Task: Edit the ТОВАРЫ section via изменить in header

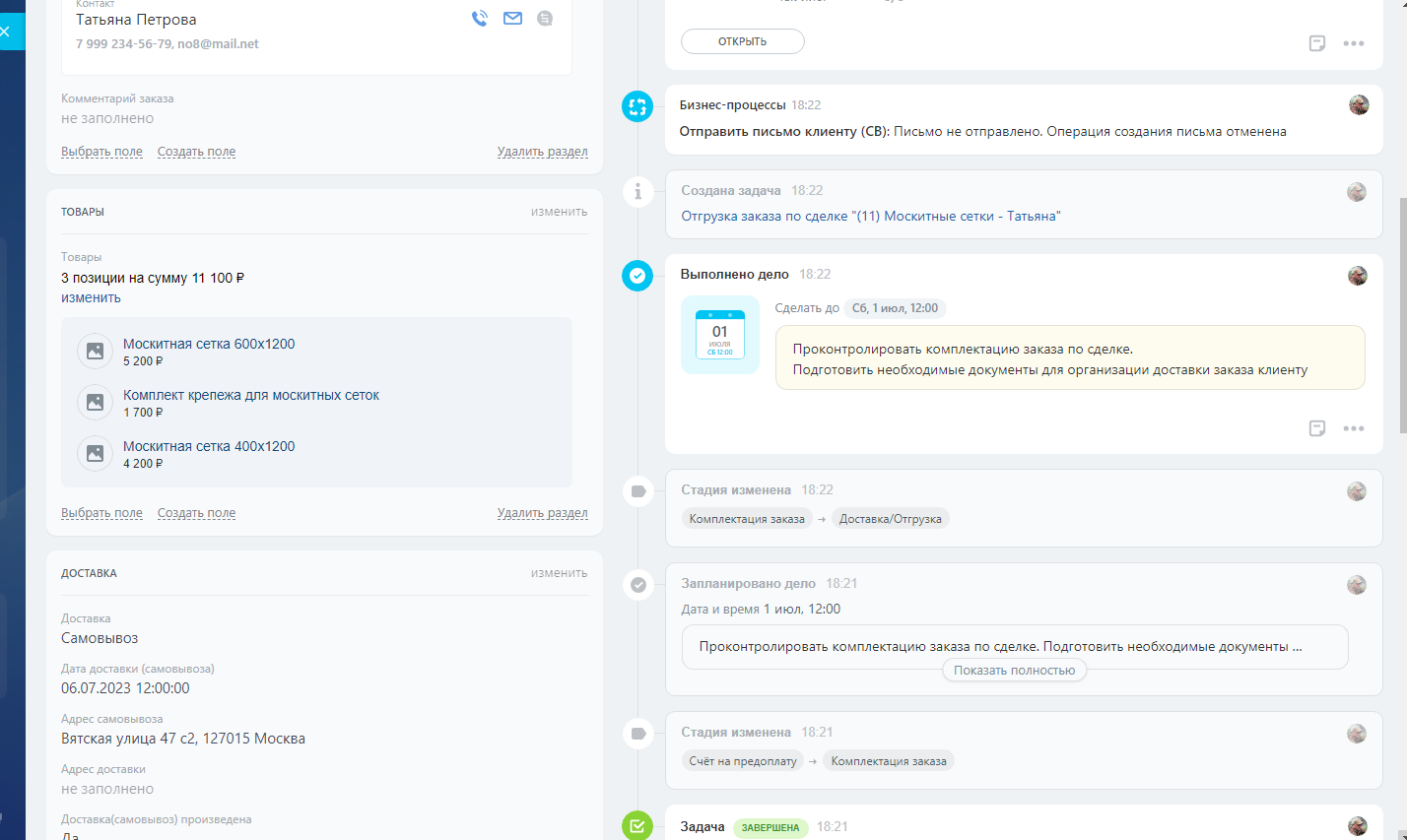Action: click(x=559, y=212)
